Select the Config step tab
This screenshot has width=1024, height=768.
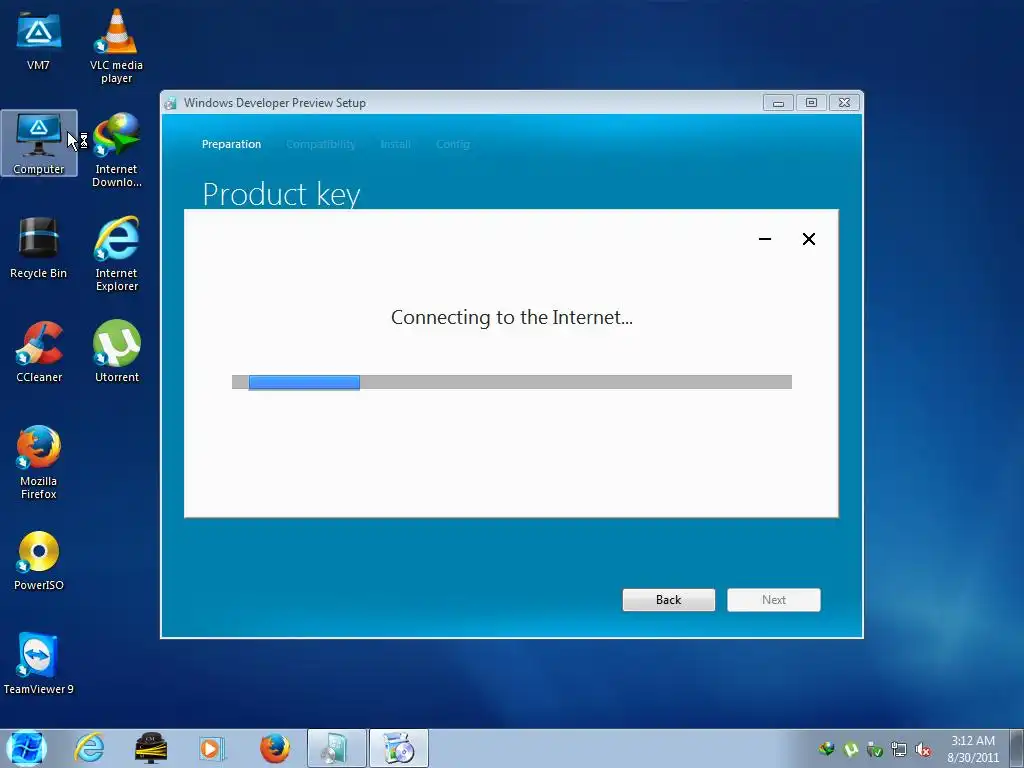453,144
